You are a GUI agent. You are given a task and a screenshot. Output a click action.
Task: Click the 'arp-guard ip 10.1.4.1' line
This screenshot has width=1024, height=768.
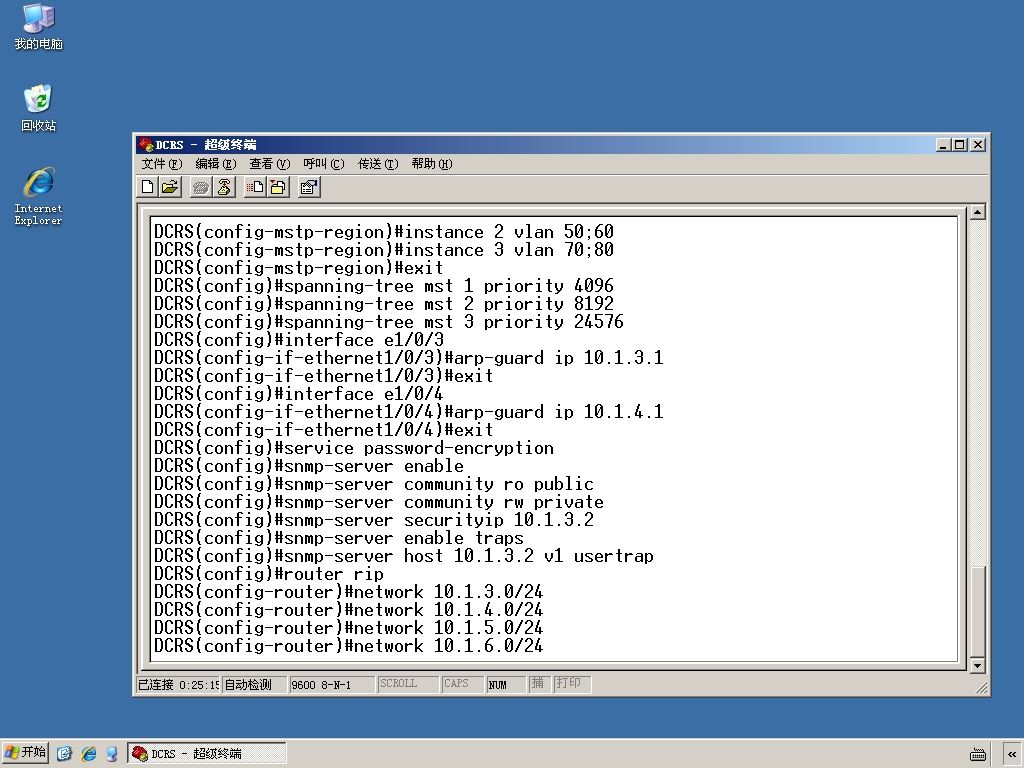pyautogui.click(x=409, y=412)
